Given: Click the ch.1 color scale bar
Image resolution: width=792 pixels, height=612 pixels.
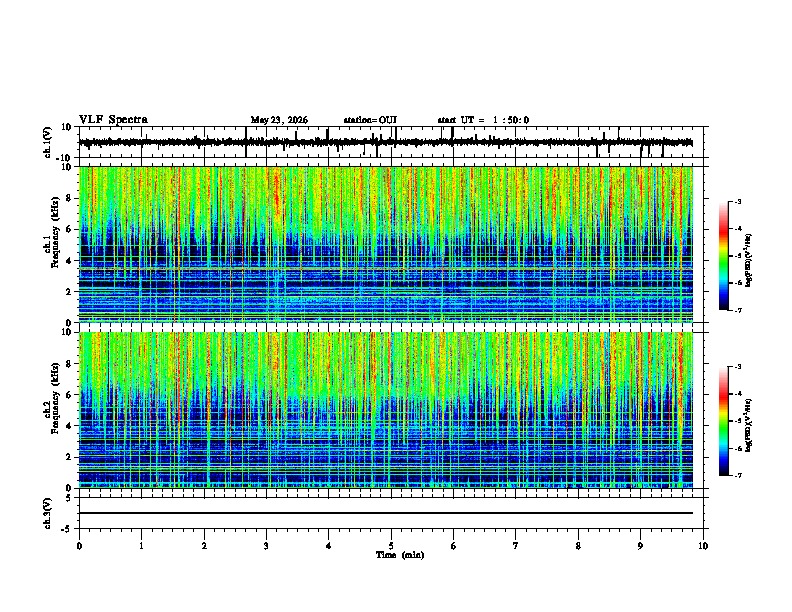Looking at the screenshot, I should pos(723,256).
